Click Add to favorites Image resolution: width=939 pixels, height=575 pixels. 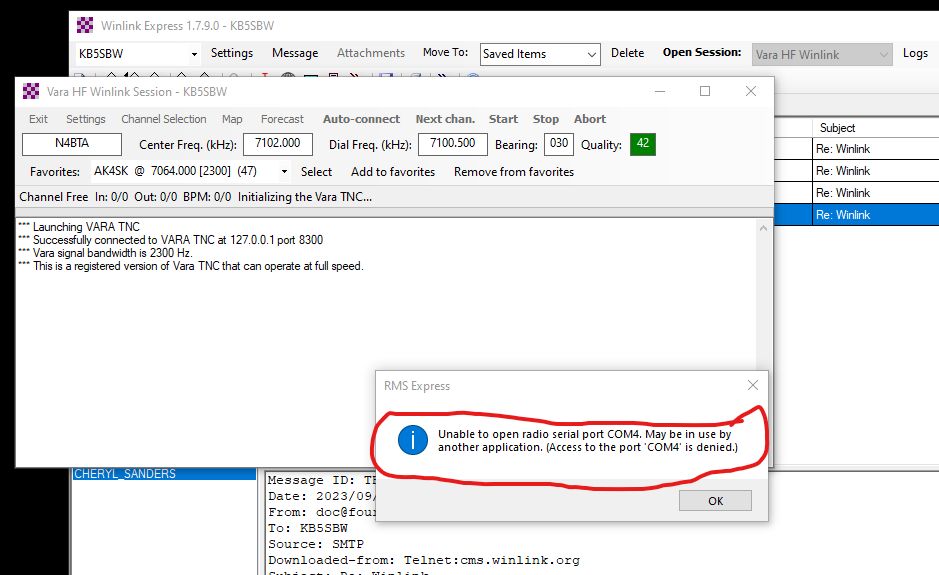[393, 172]
